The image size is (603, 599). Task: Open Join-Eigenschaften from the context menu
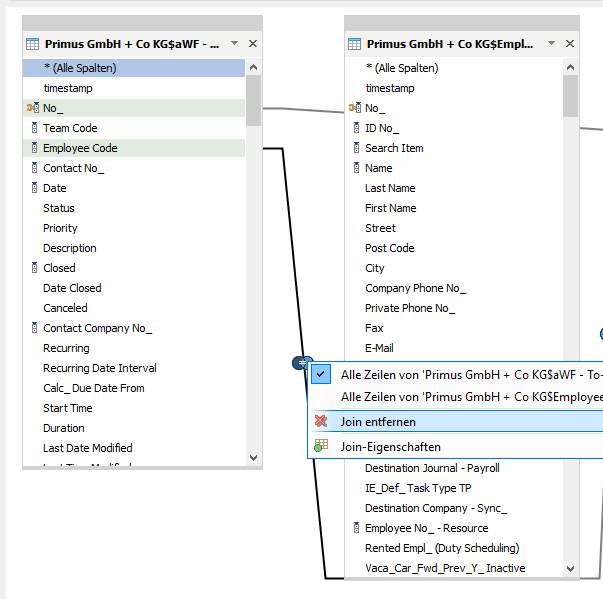click(390, 447)
